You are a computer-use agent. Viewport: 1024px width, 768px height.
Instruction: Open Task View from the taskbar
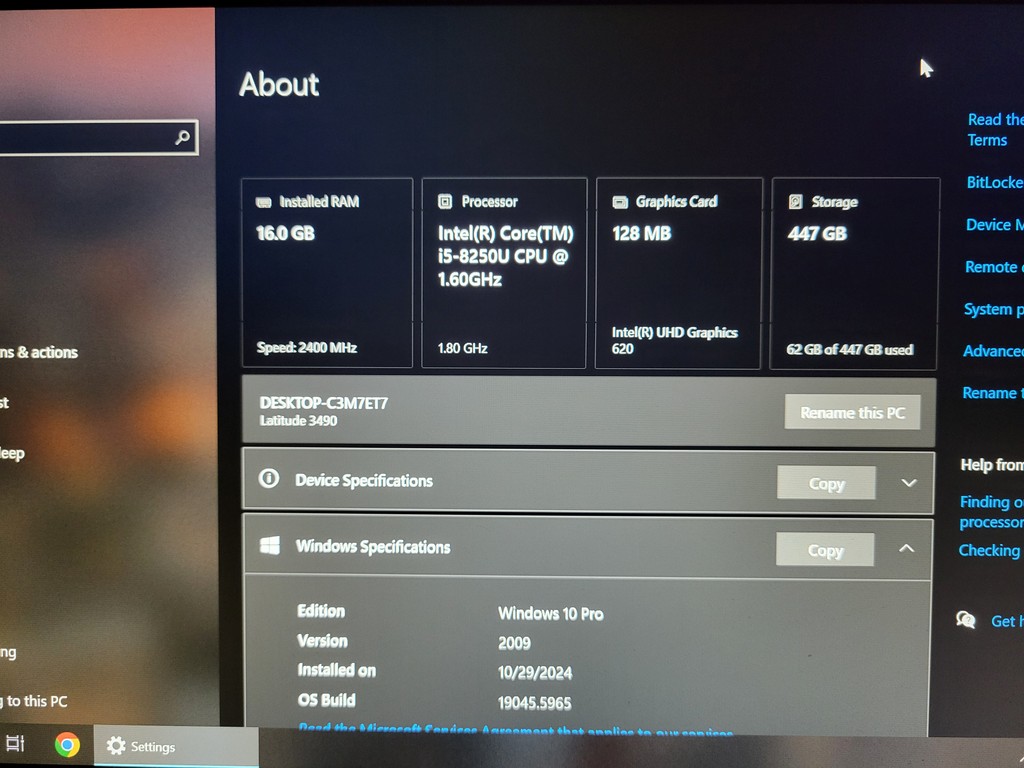point(15,743)
